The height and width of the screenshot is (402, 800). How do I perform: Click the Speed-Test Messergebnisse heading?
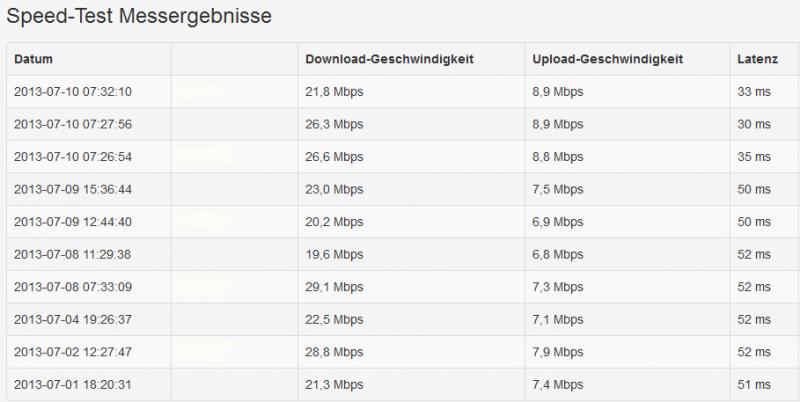[139, 16]
